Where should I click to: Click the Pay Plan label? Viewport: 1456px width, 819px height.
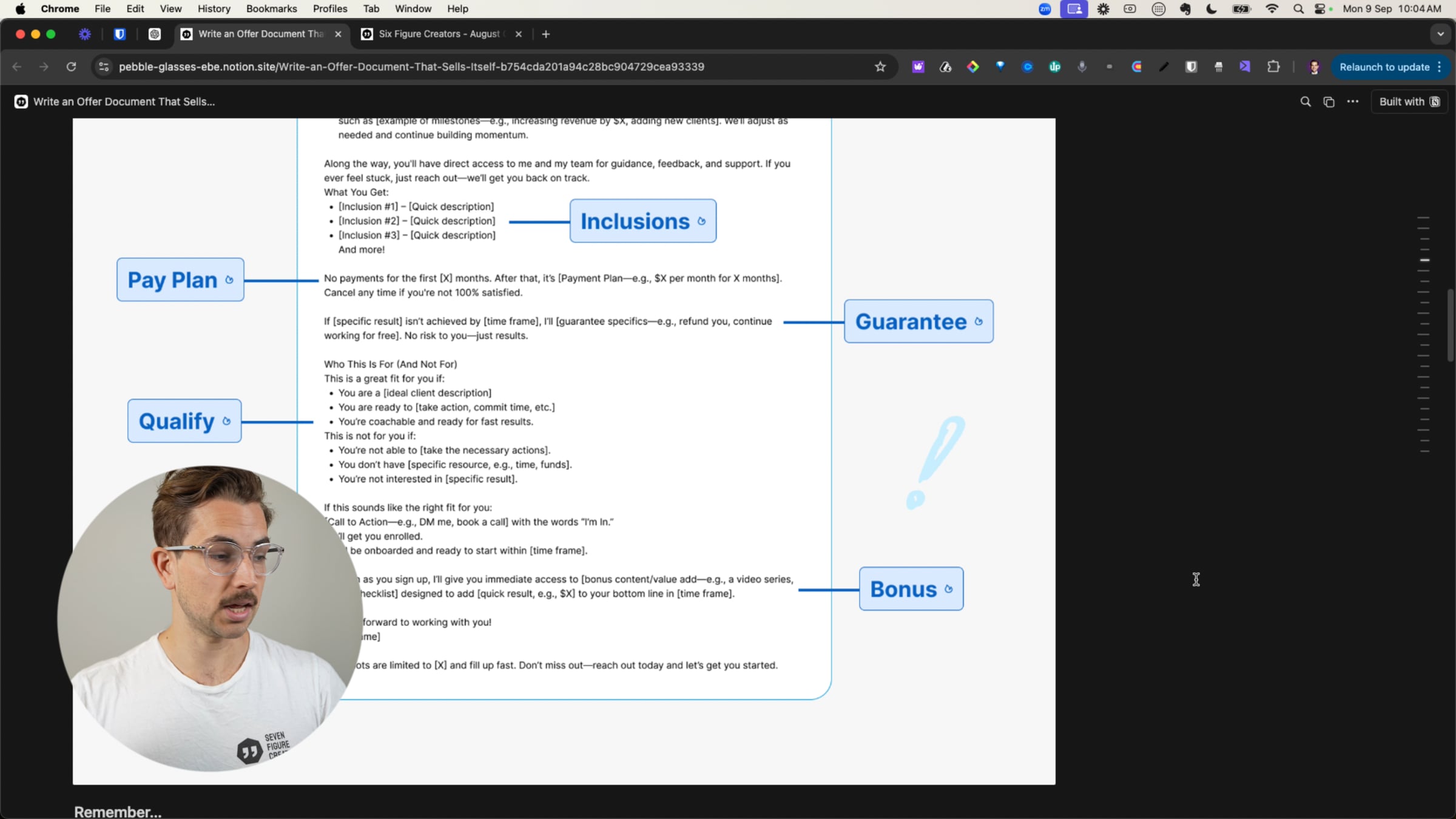pos(180,280)
